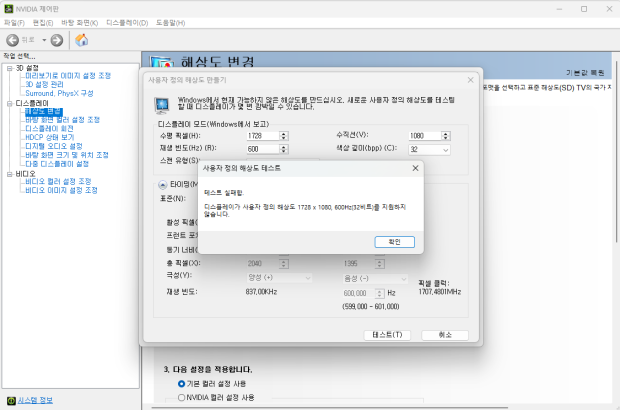Image resolution: width=620 pixels, height=410 pixels.
Task: Click the 837.00KHz horizontal refresh value
Action: tap(261, 292)
